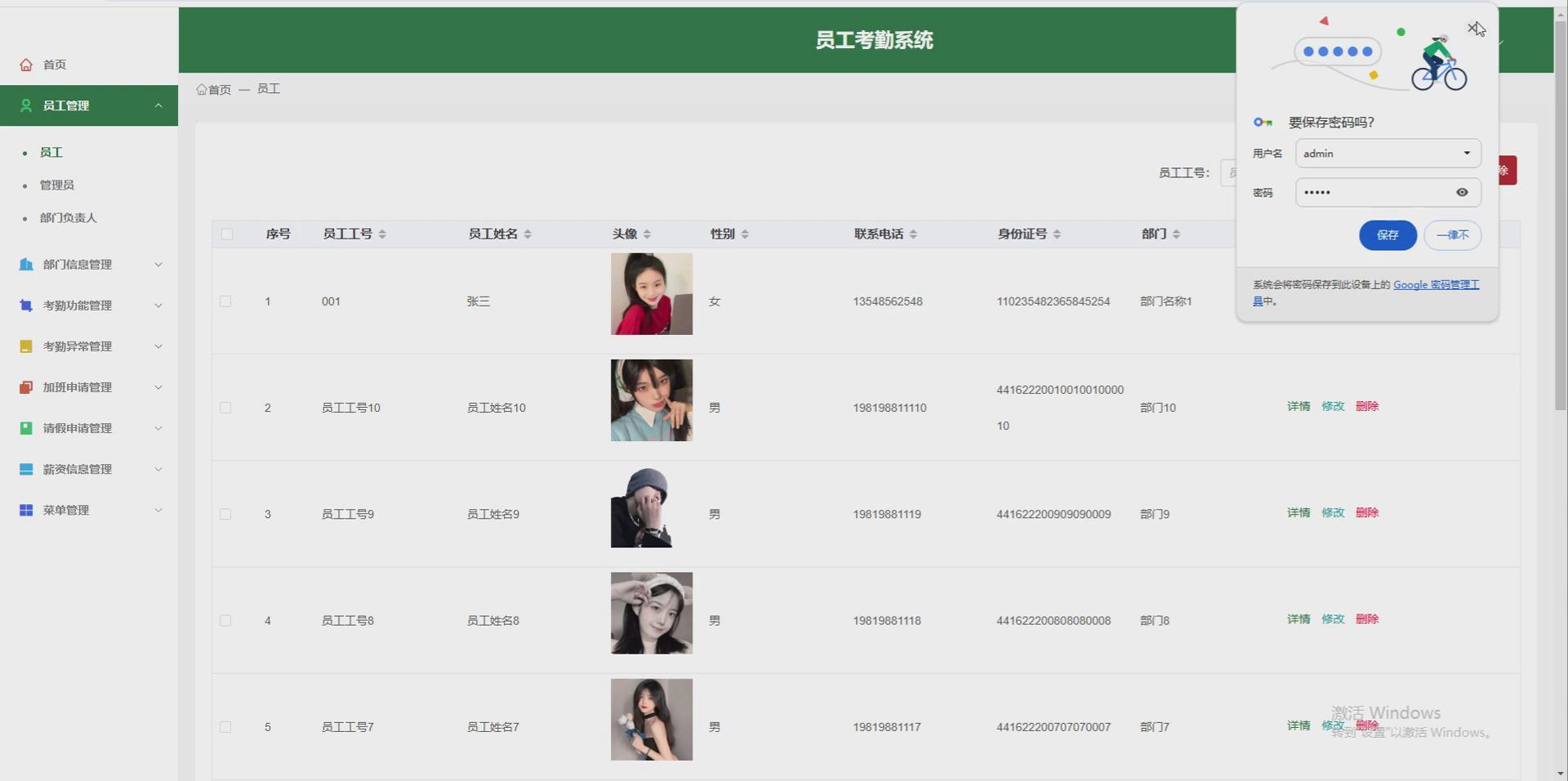Toggle the select-all header checkbox

pos(227,234)
